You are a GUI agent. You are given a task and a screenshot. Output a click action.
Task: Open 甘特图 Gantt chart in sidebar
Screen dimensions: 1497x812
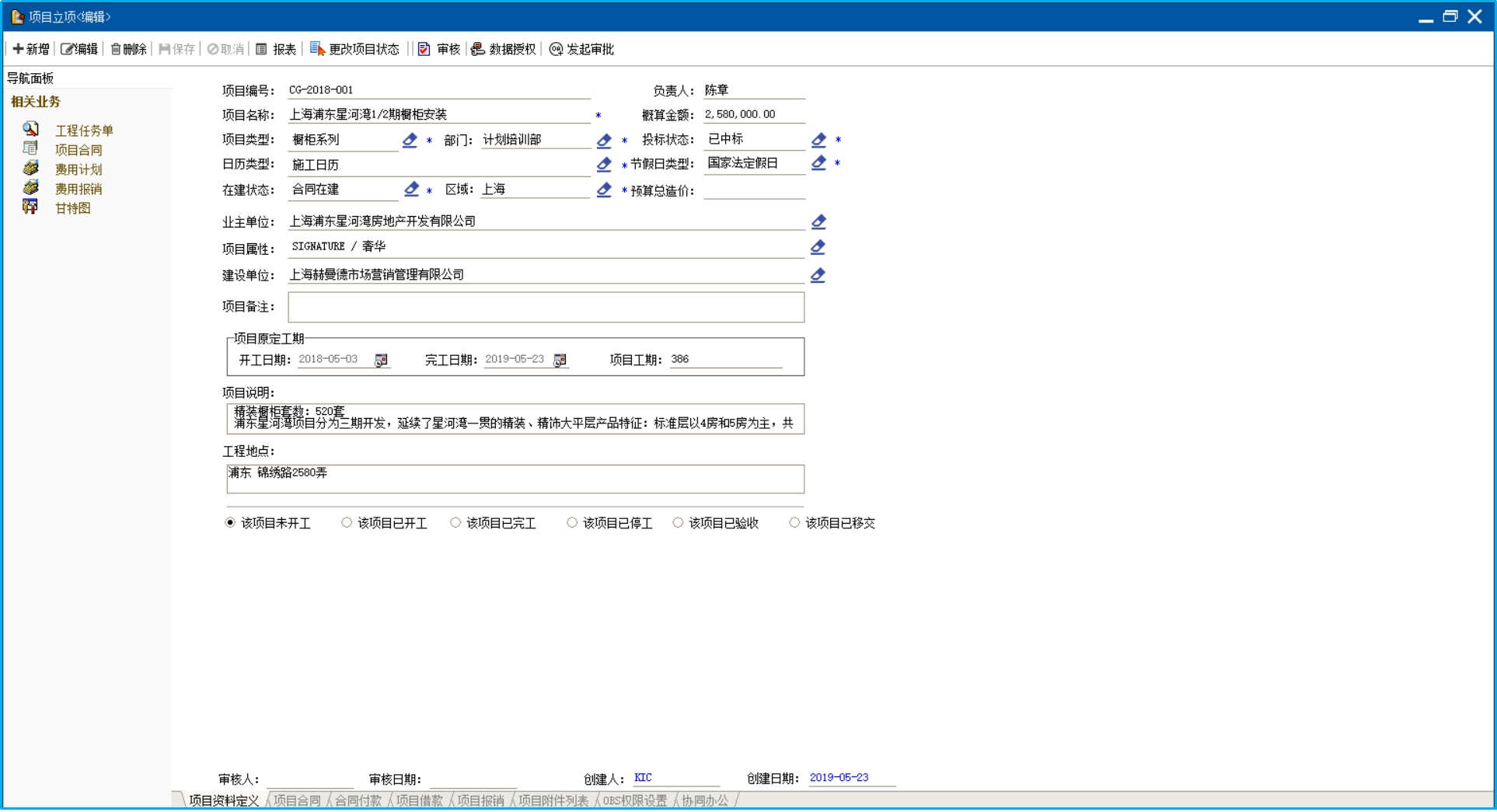tap(72, 208)
